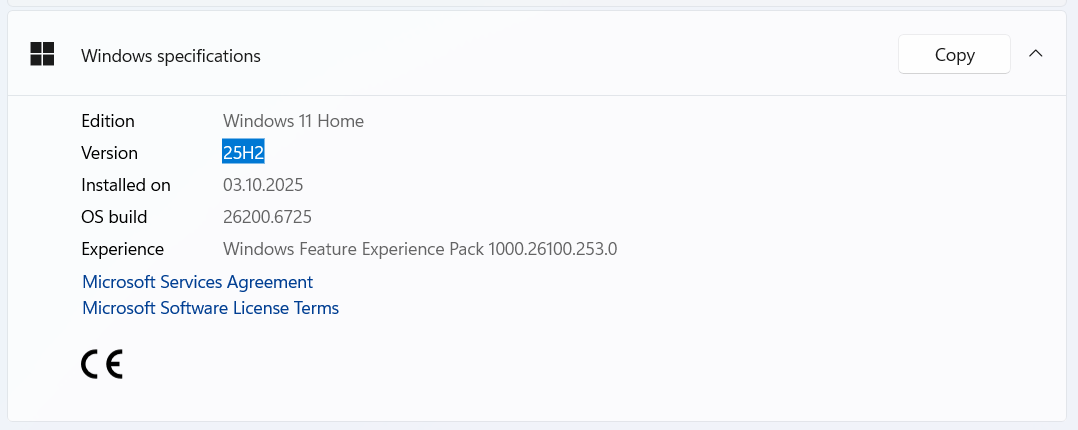The width and height of the screenshot is (1078, 430).
Task: Click the CE certification mark
Action: (101, 365)
